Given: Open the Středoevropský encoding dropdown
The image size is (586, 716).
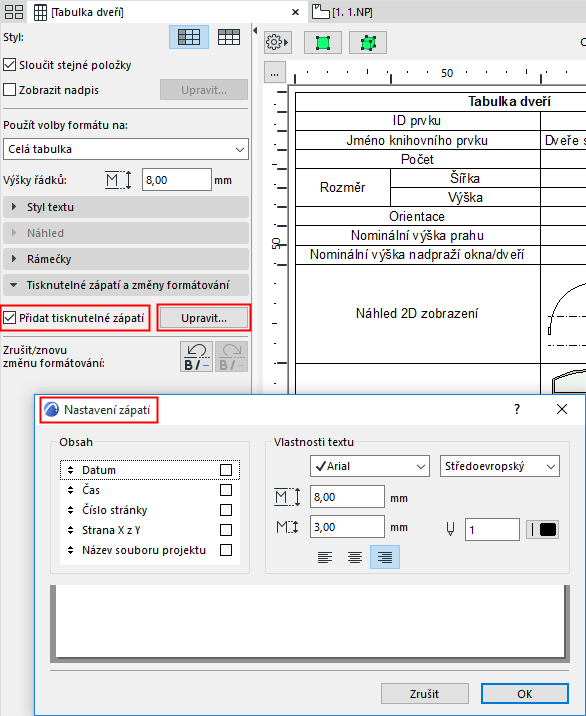Looking at the screenshot, I should [500, 466].
